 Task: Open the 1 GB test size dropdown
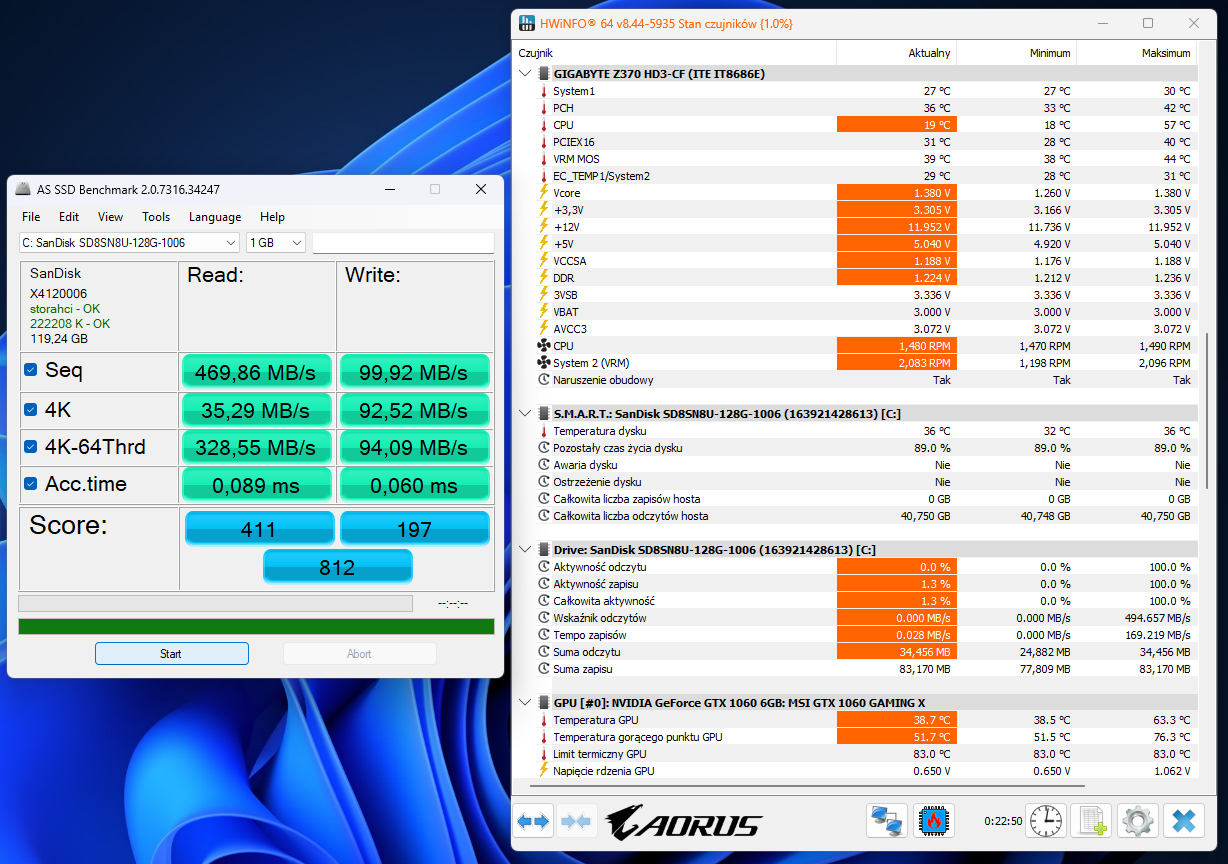click(x=276, y=243)
